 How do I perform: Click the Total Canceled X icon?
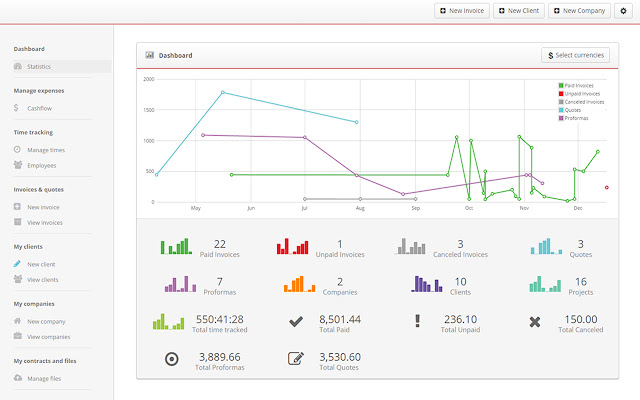point(536,322)
